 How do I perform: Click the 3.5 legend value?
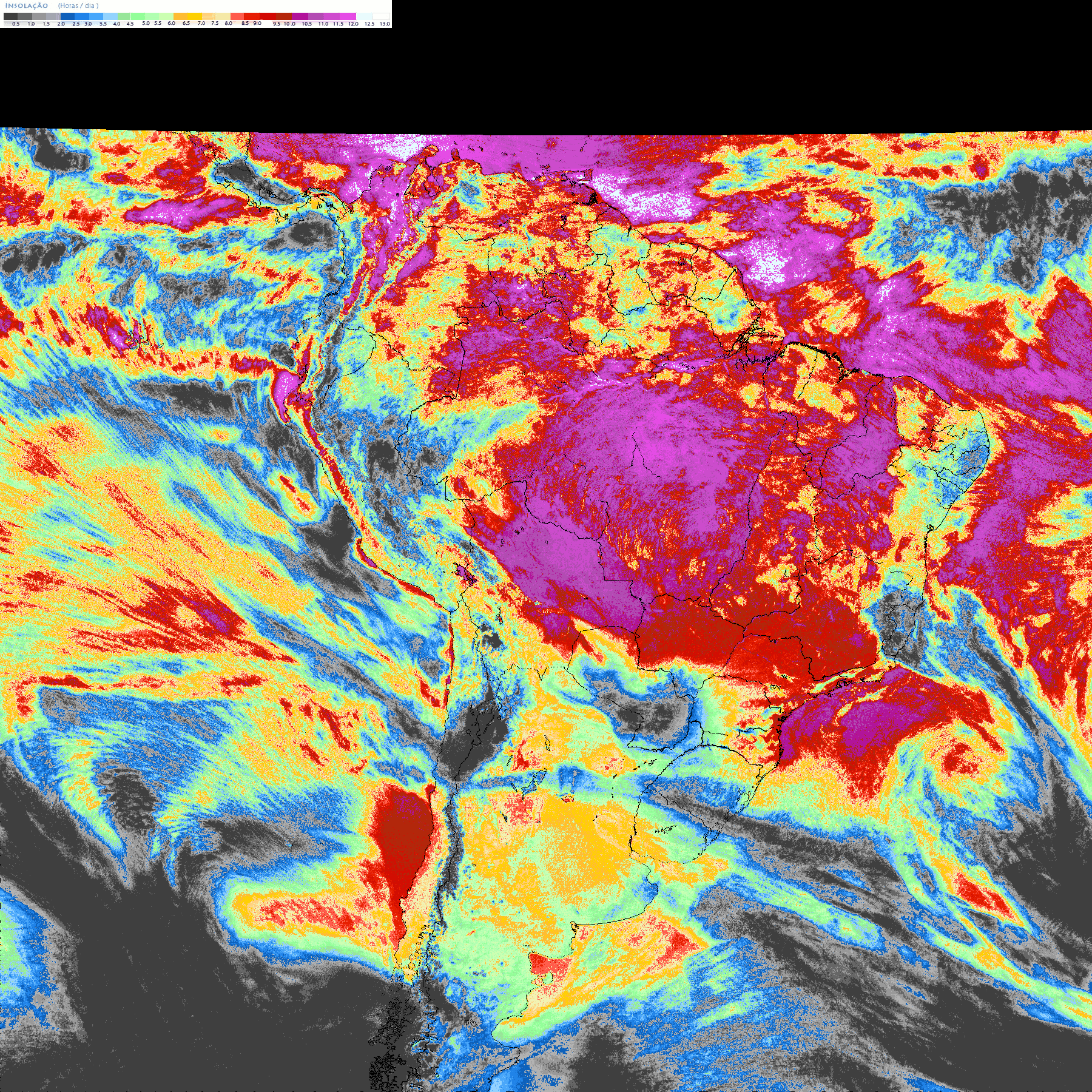[103, 24]
